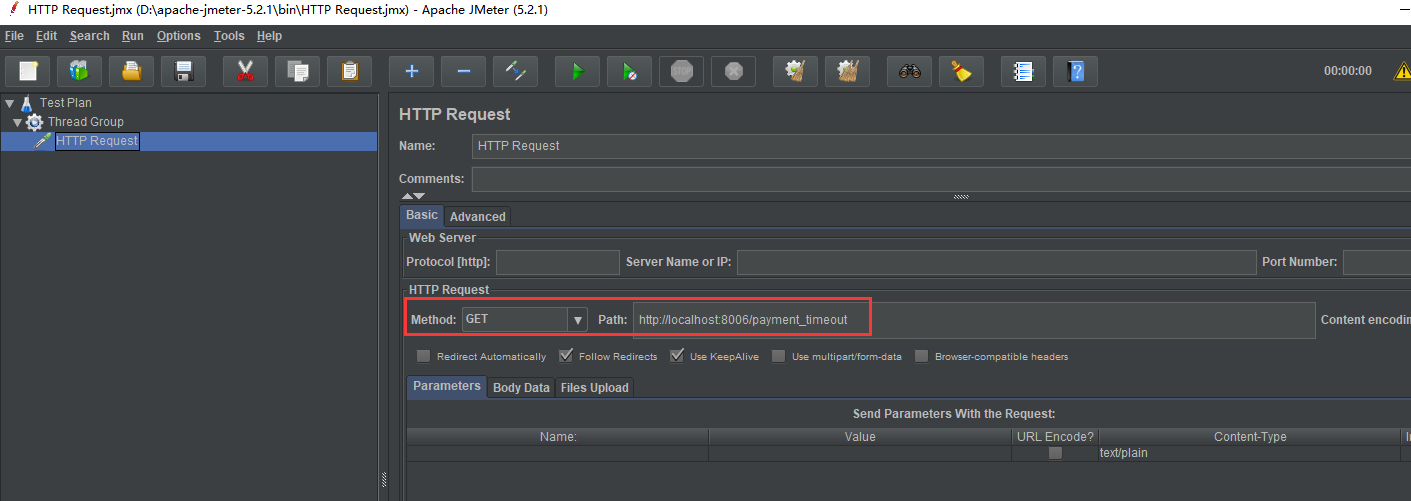The image size is (1411, 501).
Task: Expand all nodes with plus icon
Action: pyautogui.click(x=411, y=71)
